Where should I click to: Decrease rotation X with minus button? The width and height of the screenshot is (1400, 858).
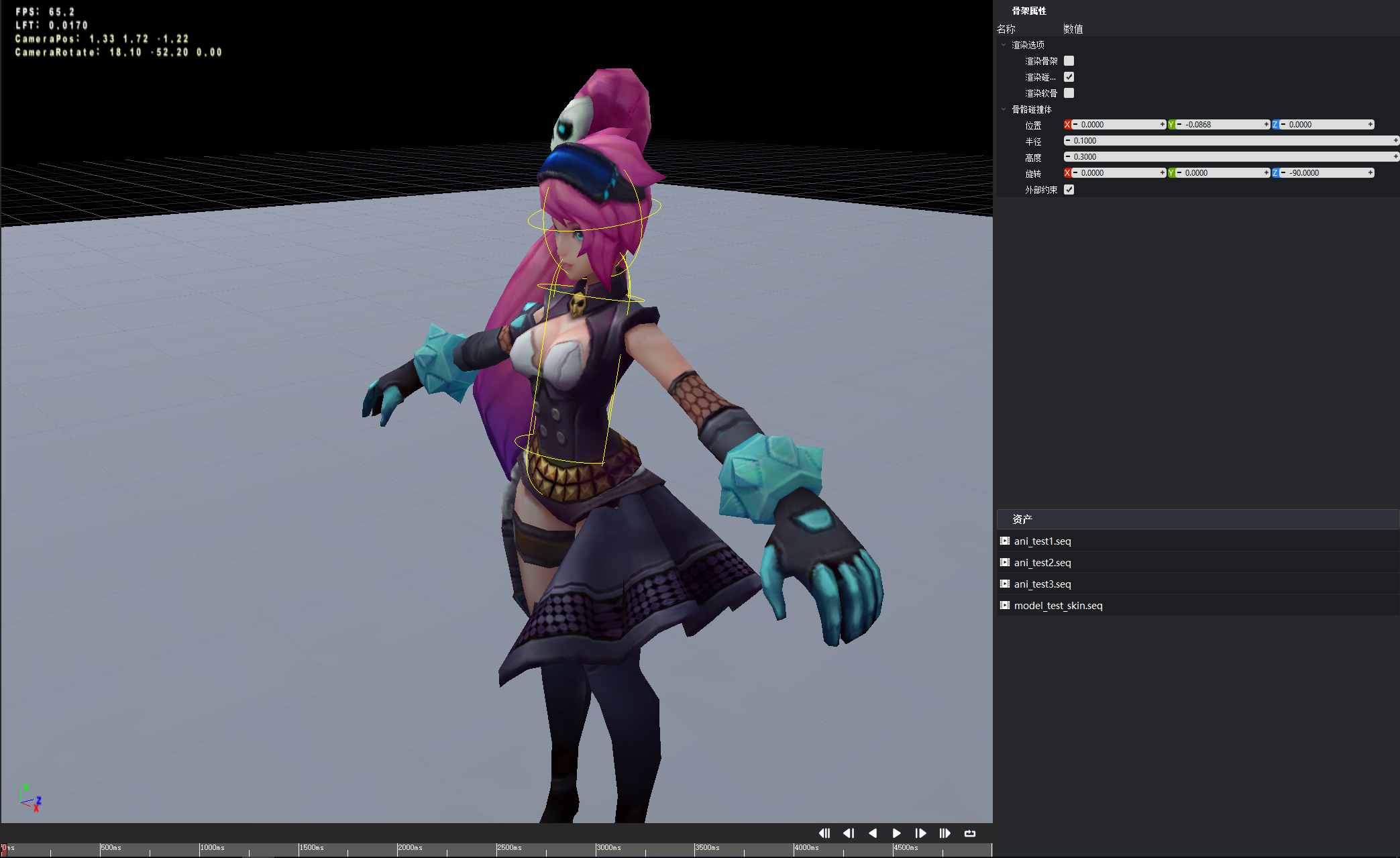coord(1075,173)
